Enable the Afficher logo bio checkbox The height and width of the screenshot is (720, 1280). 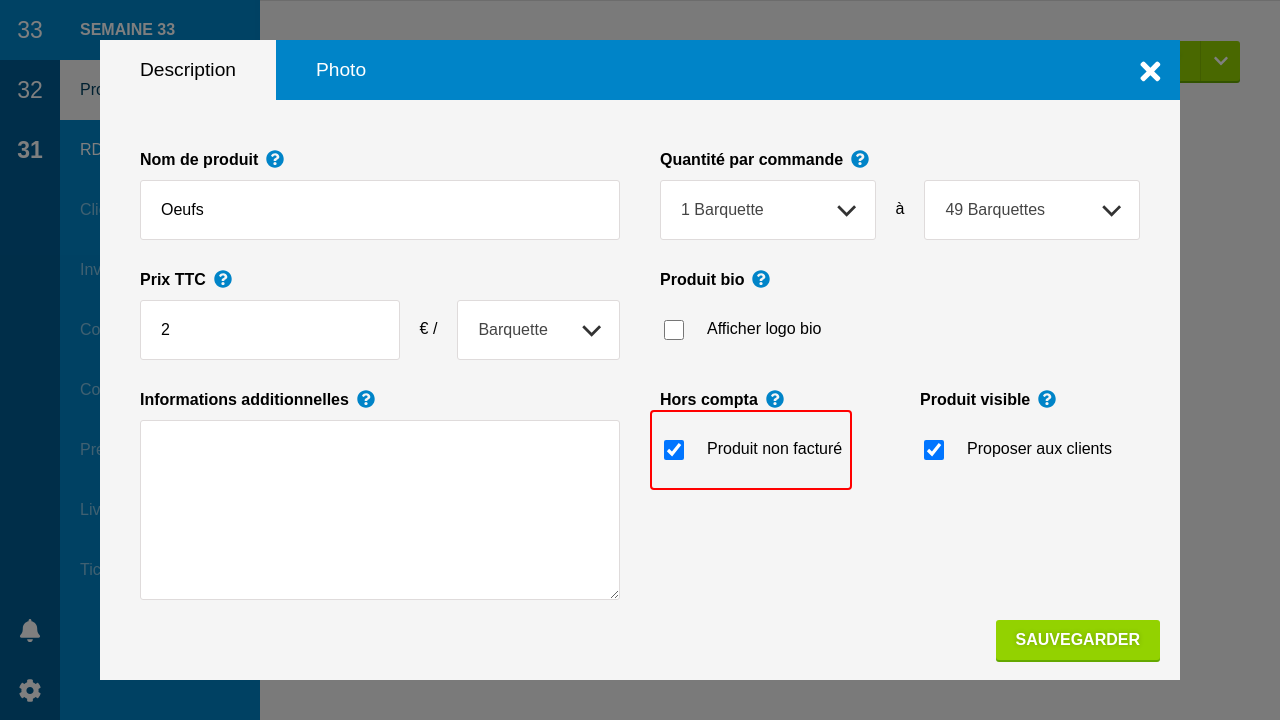point(674,330)
